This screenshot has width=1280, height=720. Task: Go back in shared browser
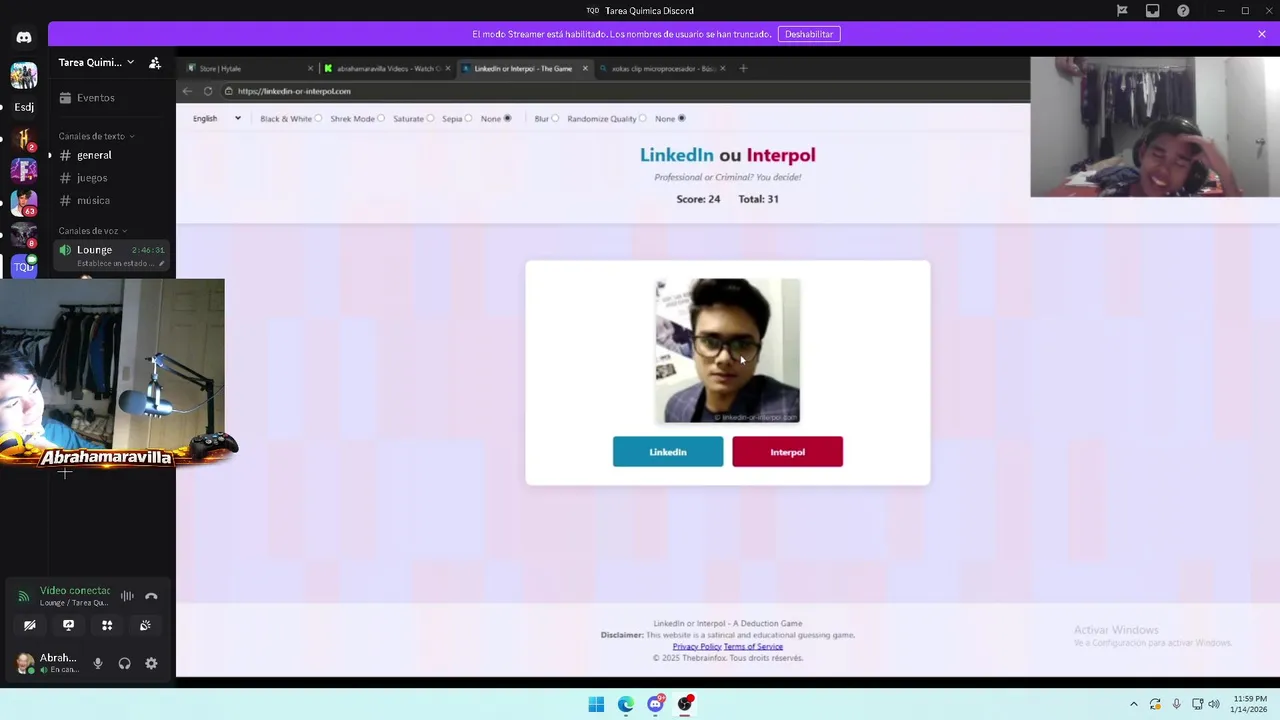point(187,91)
